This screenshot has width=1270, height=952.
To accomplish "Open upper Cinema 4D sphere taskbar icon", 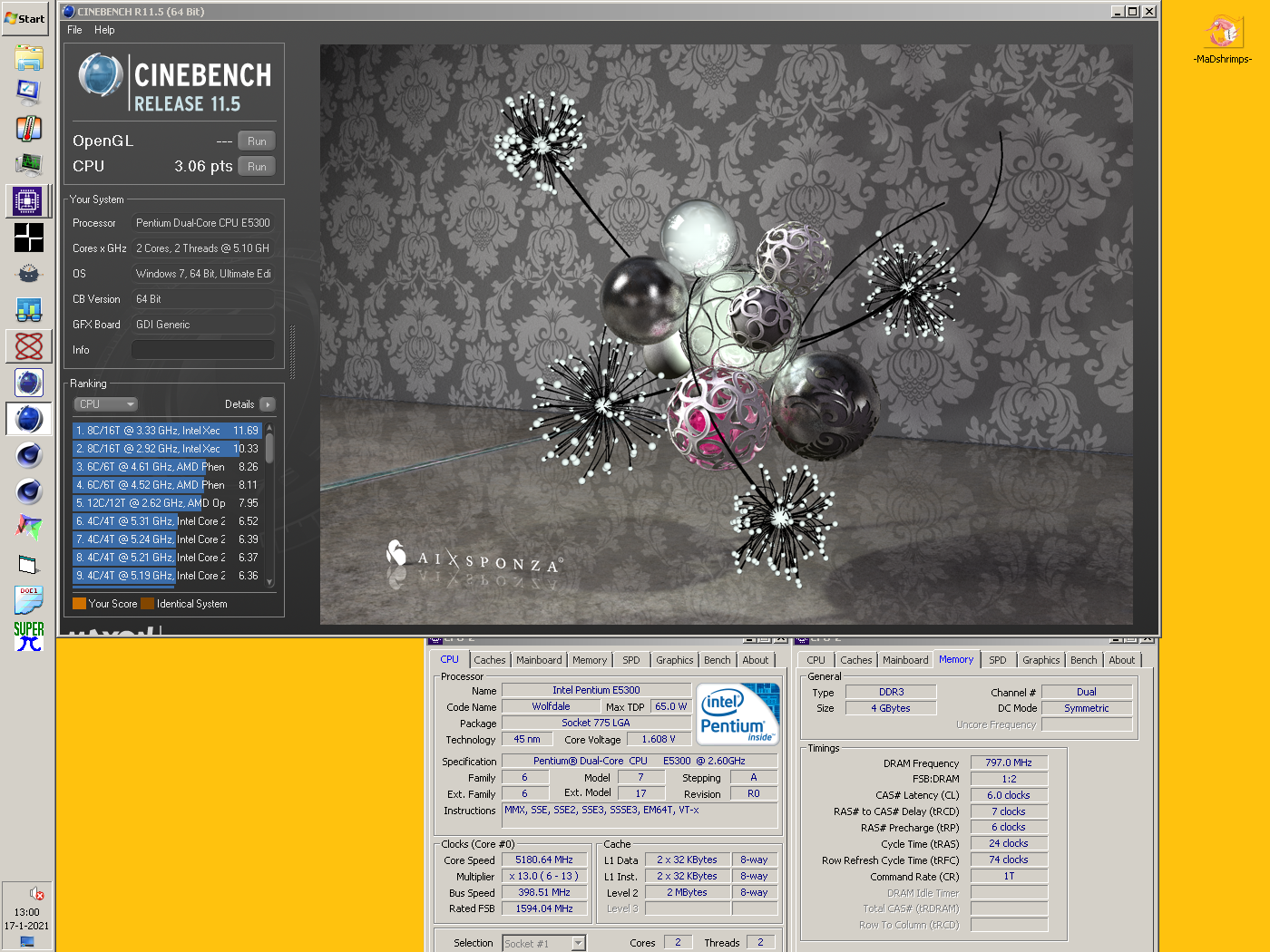I will click(x=28, y=455).
